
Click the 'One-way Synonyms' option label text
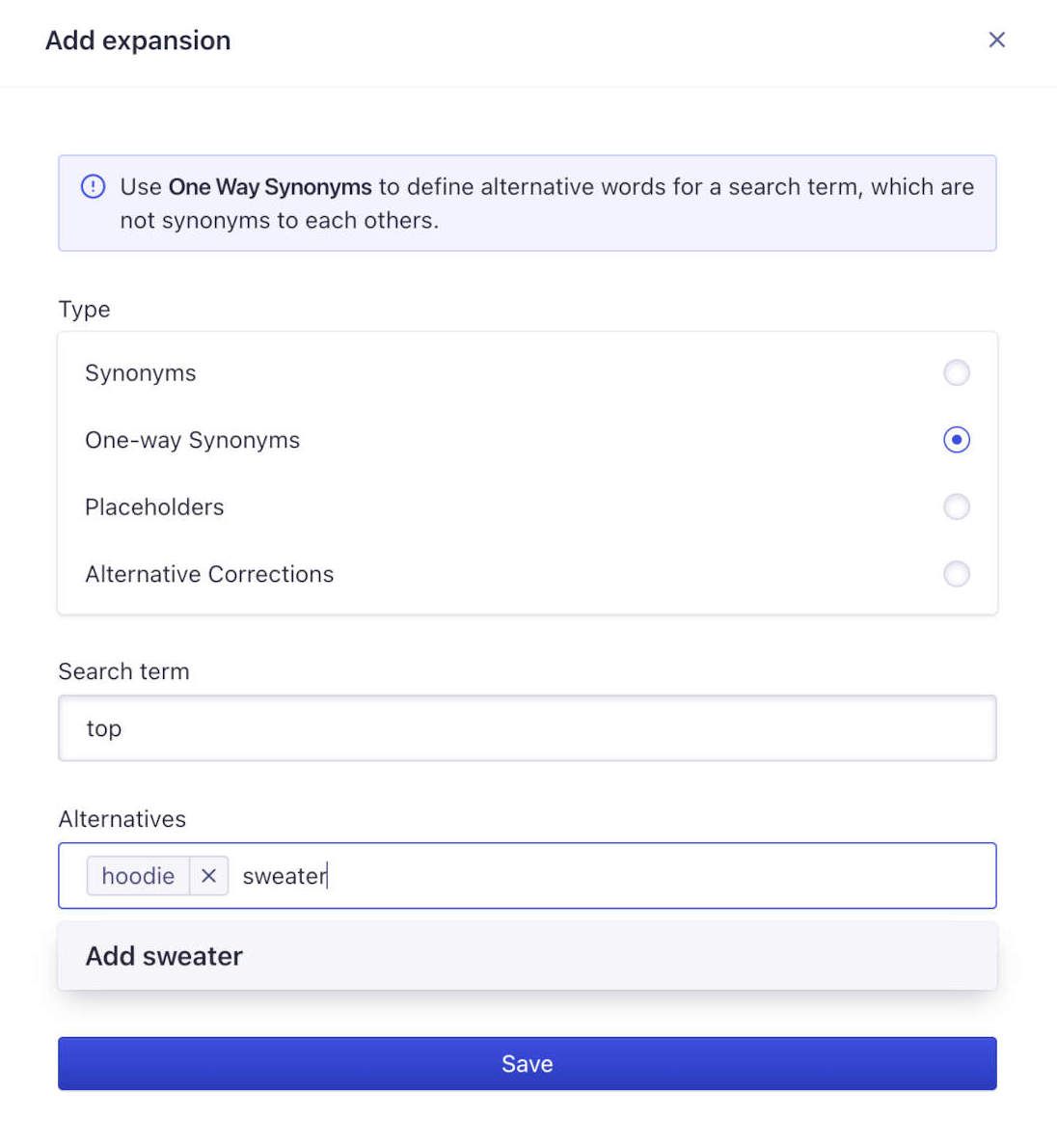coord(192,440)
